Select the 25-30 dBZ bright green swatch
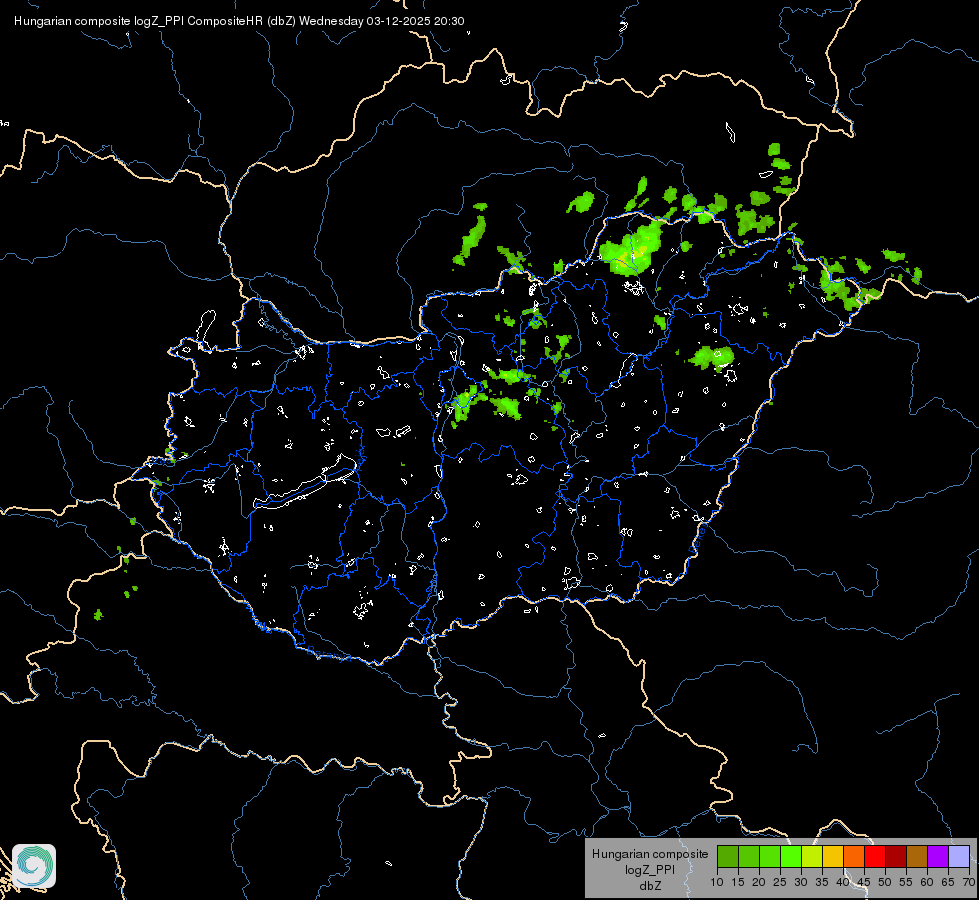Image resolution: width=979 pixels, height=900 pixels. click(x=791, y=856)
